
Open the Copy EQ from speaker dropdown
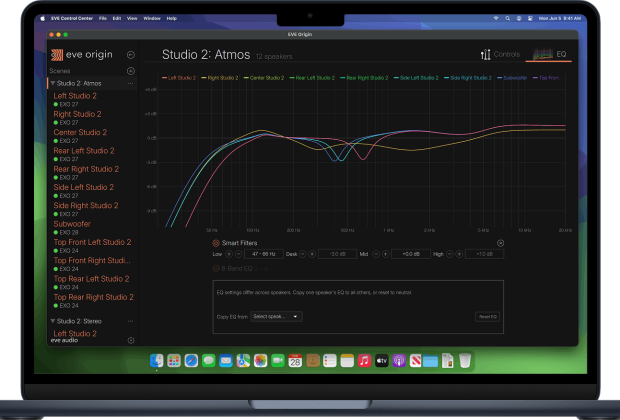(276, 316)
